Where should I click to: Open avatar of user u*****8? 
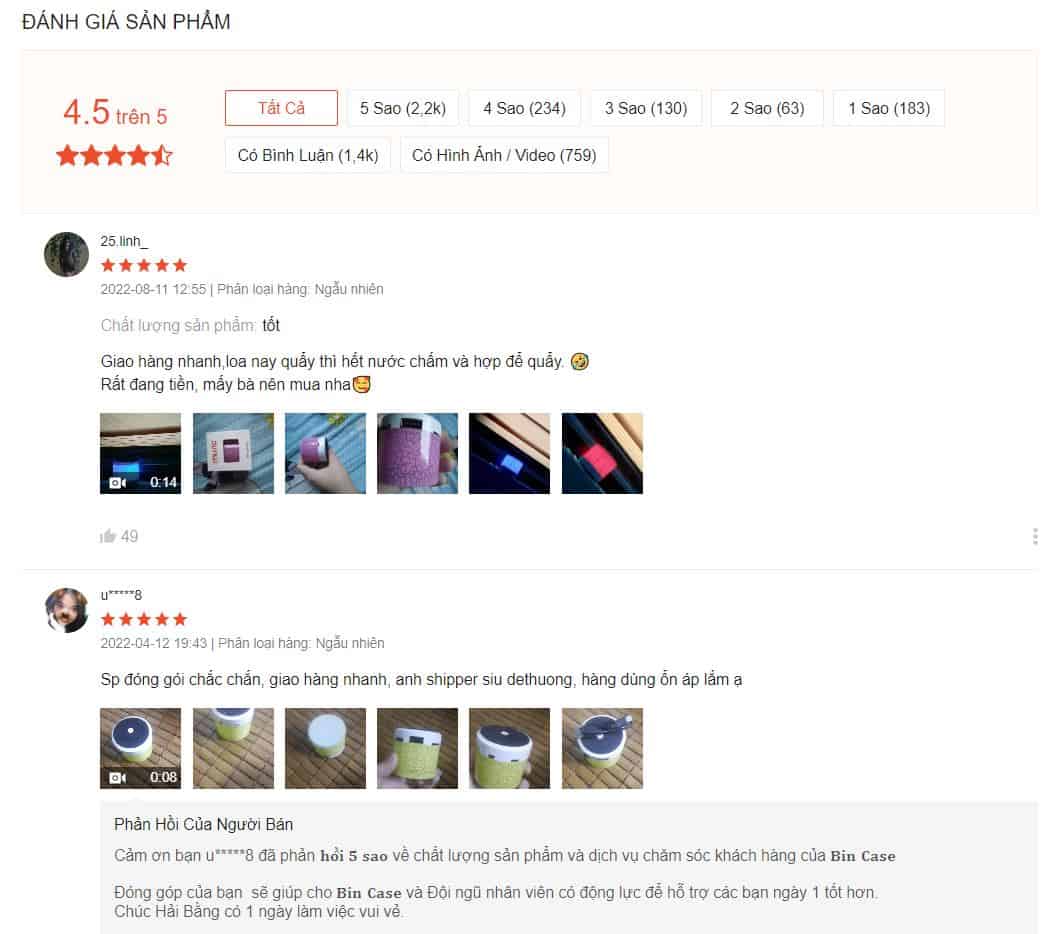pos(66,610)
